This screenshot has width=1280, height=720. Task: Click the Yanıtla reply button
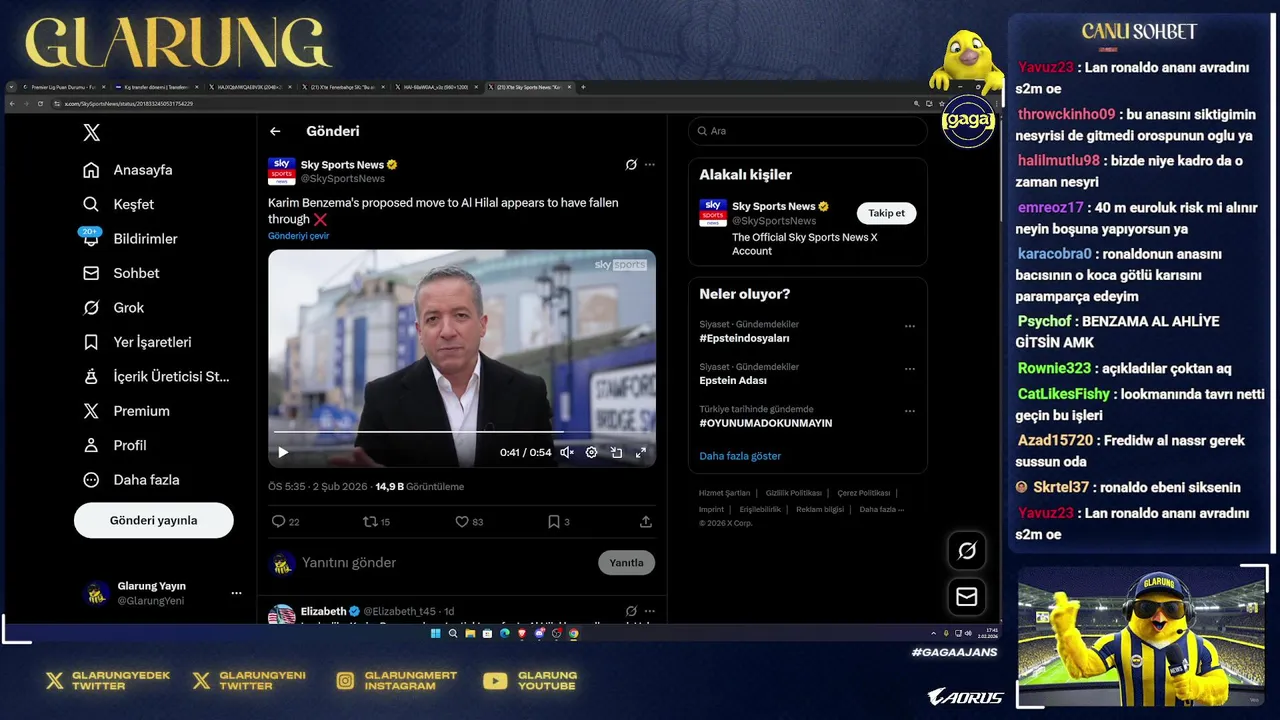[626, 562]
